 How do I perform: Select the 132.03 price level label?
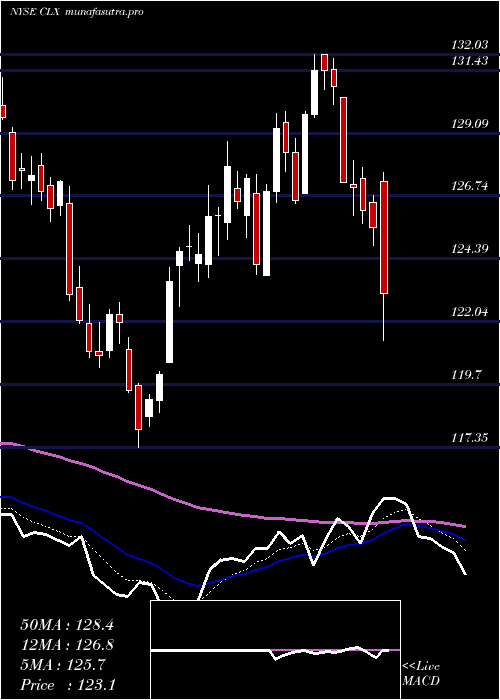469,45
